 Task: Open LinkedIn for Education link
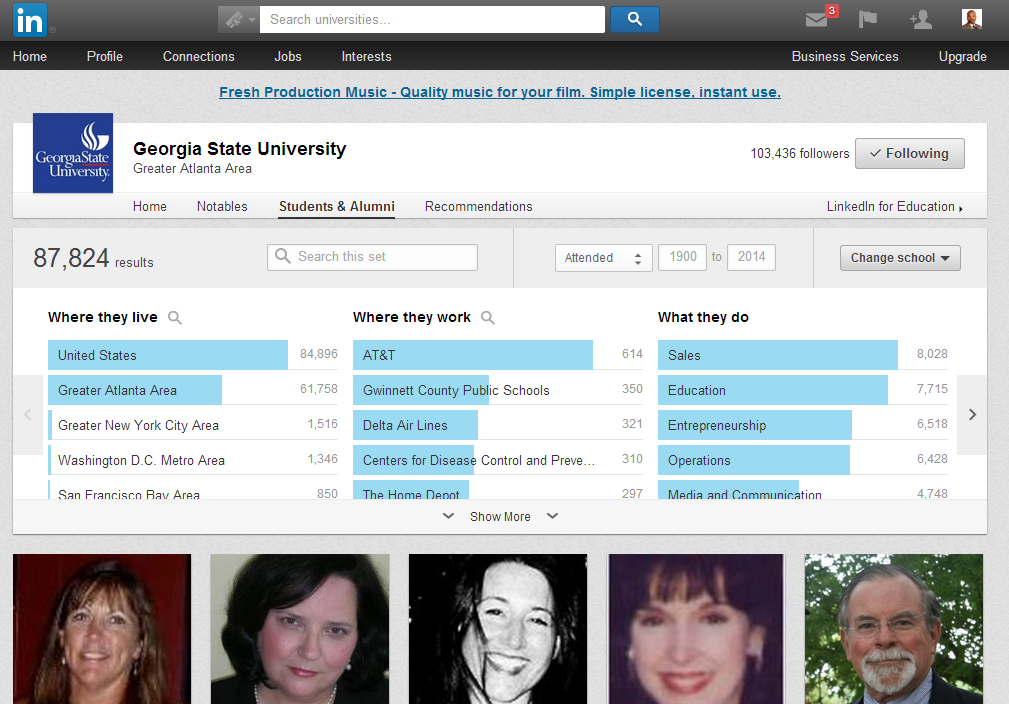click(x=894, y=207)
